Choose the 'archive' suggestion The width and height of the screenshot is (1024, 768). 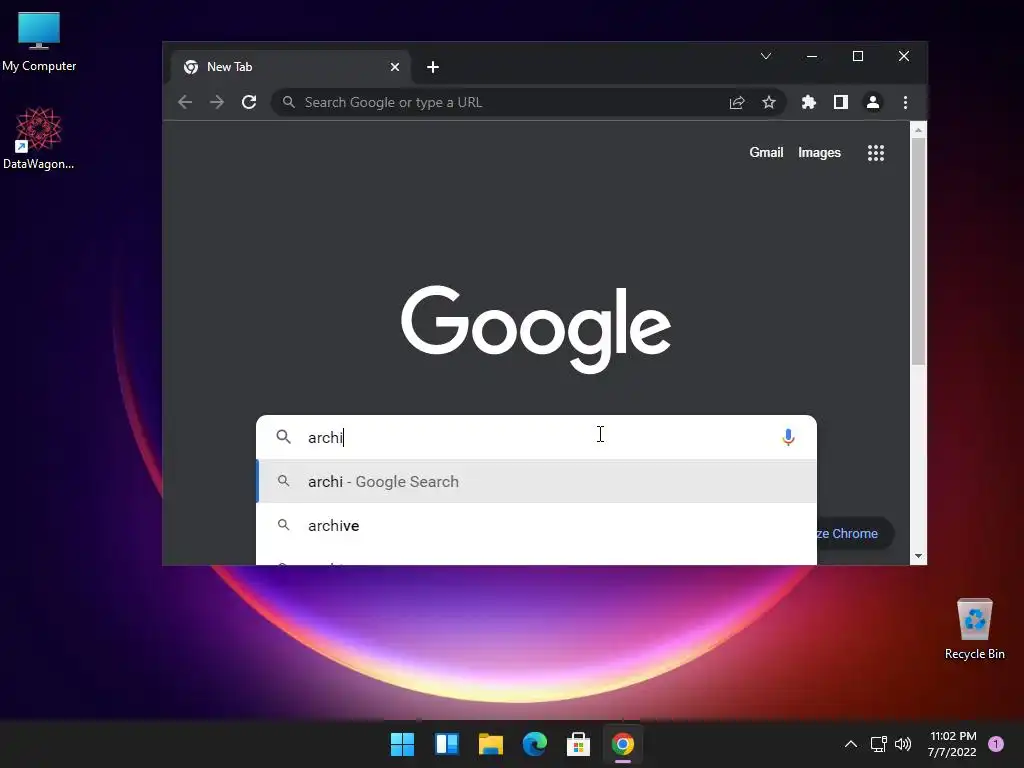click(536, 525)
